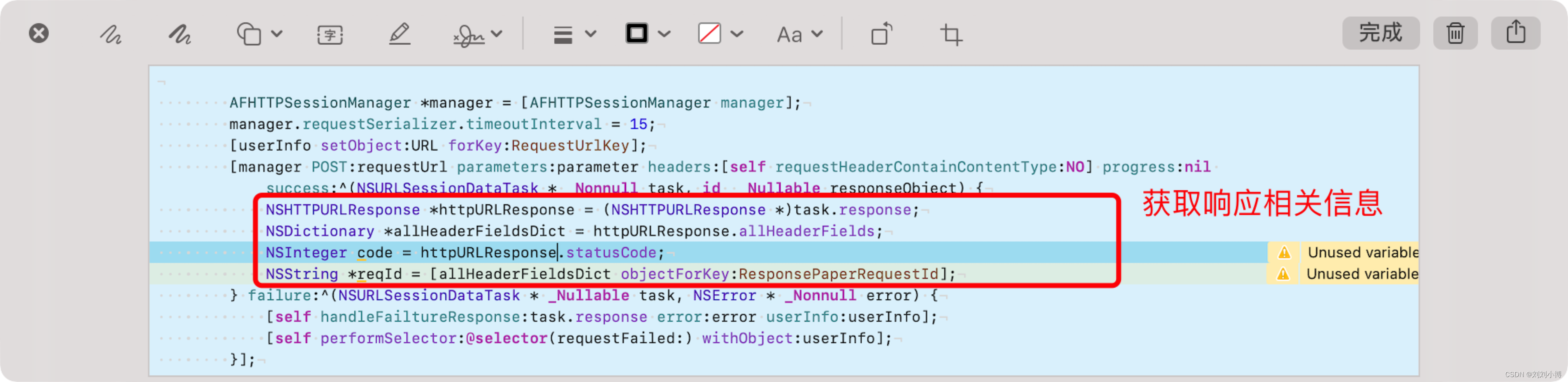The height and width of the screenshot is (382, 1568).
Task: Open the text style dropdown arrow
Action: coord(817,34)
